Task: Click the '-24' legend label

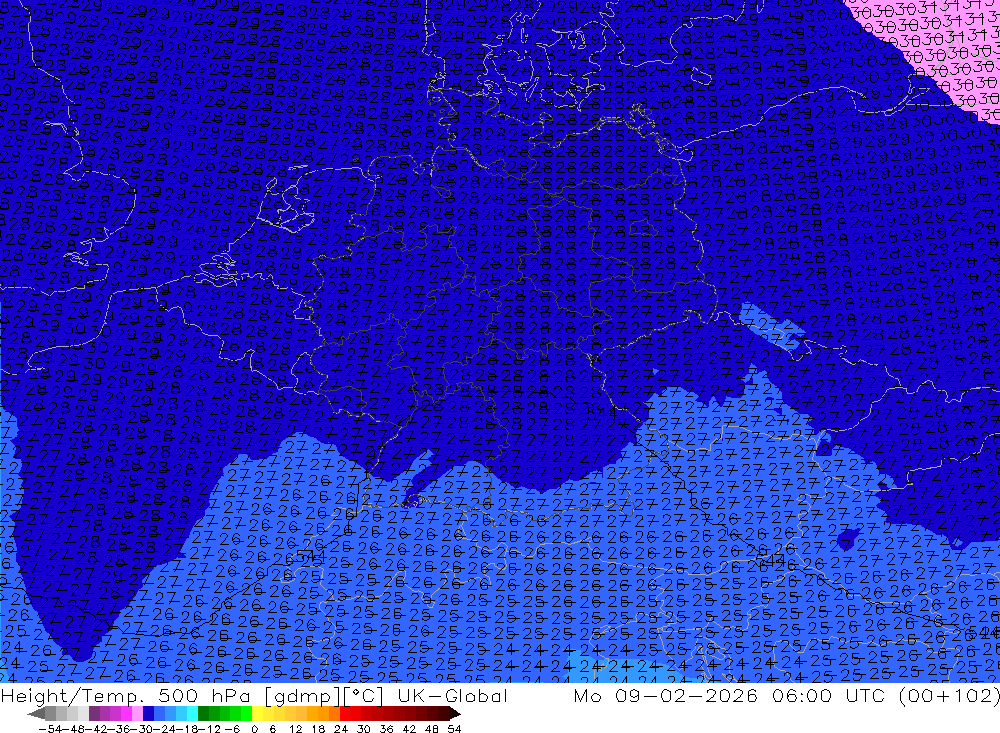Action: point(165,729)
